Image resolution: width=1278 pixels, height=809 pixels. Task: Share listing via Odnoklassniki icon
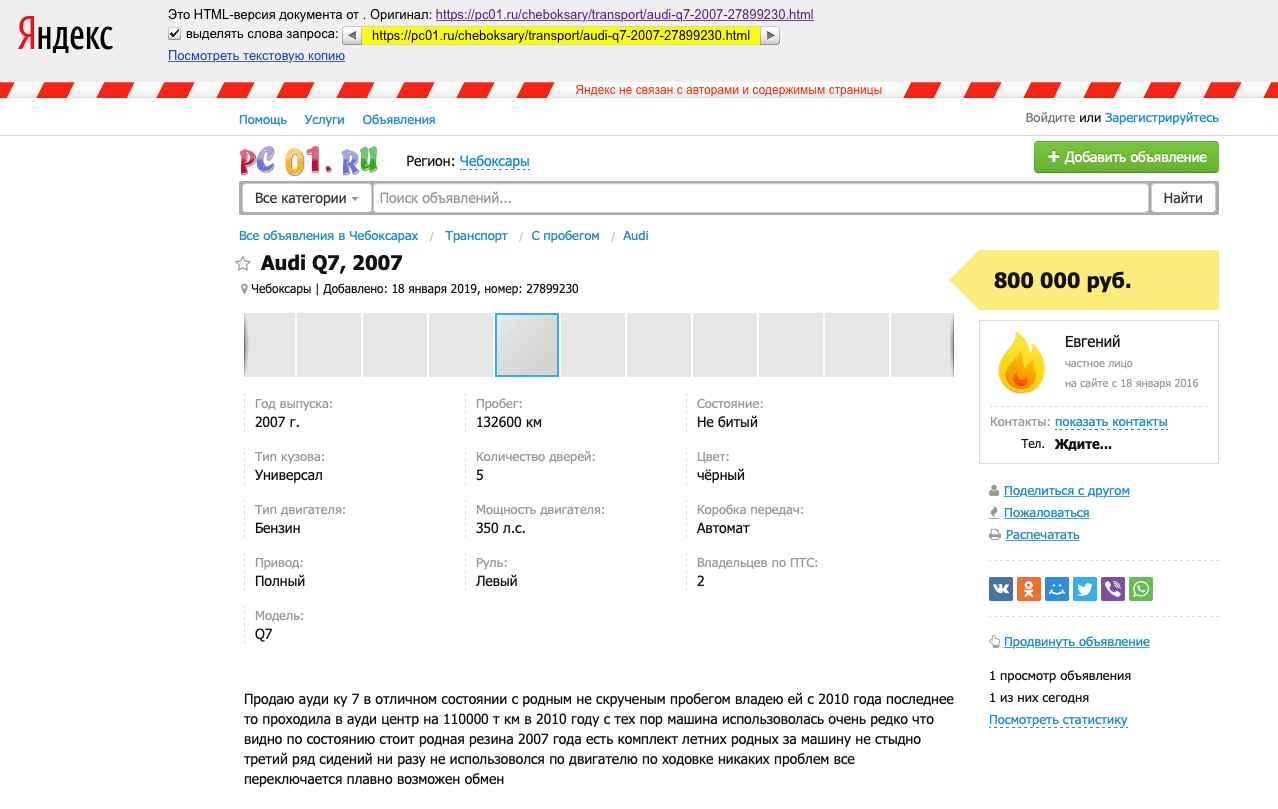(1029, 589)
